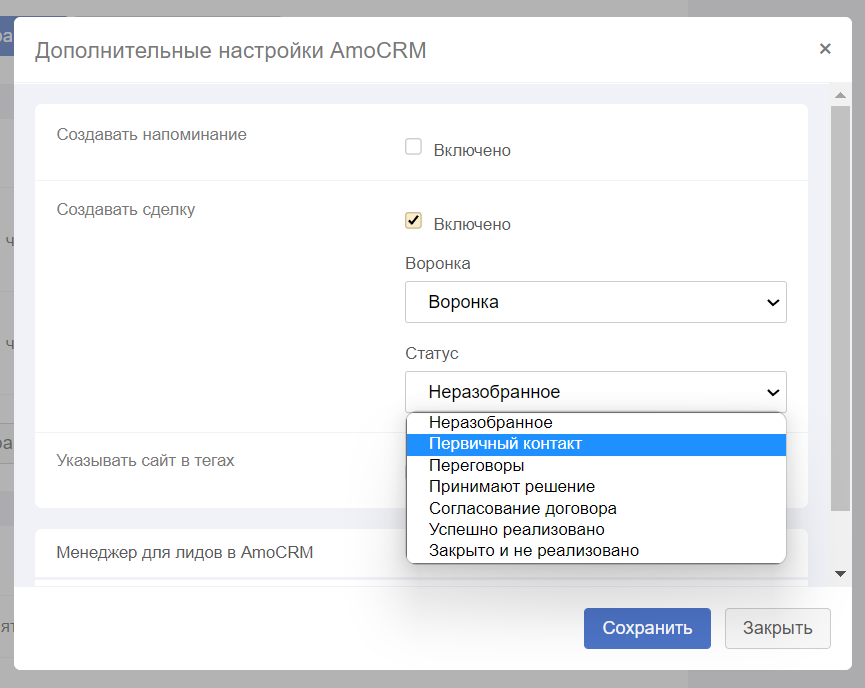This screenshot has height=688, width=865.
Task: Click the Включено label next to reminder checkbox
Action: coord(472,151)
